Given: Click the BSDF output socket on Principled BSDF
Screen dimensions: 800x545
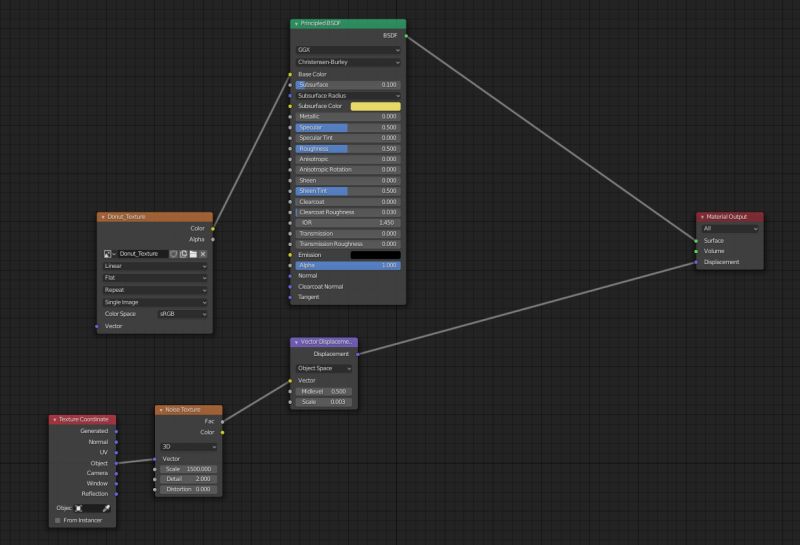Looking at the screenshot, I should [x=406, y=36].
